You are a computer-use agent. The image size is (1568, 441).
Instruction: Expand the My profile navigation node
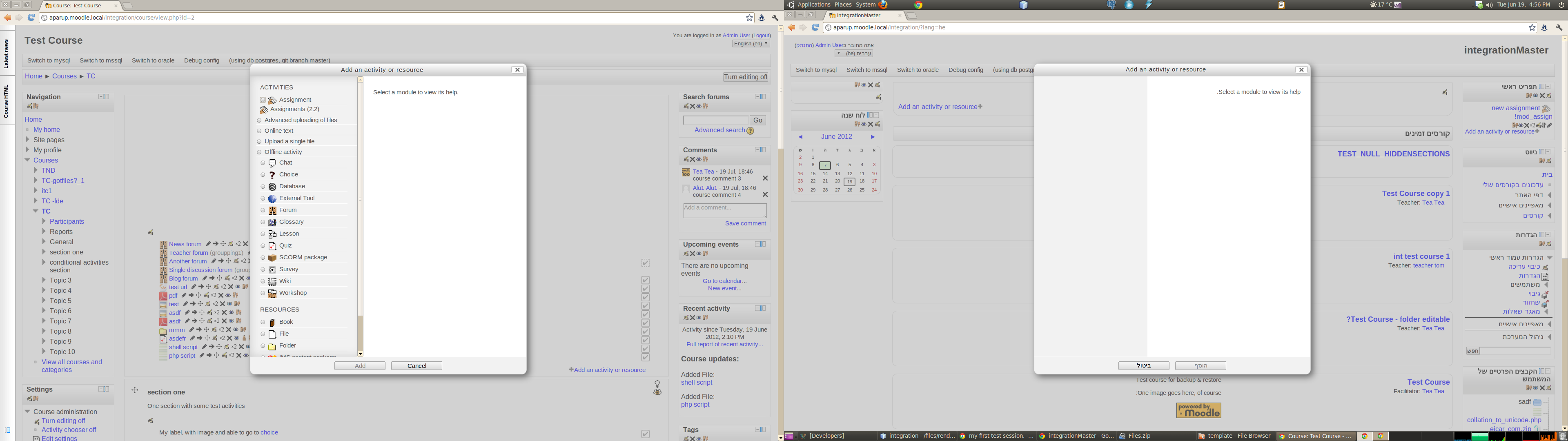[27, 150]
